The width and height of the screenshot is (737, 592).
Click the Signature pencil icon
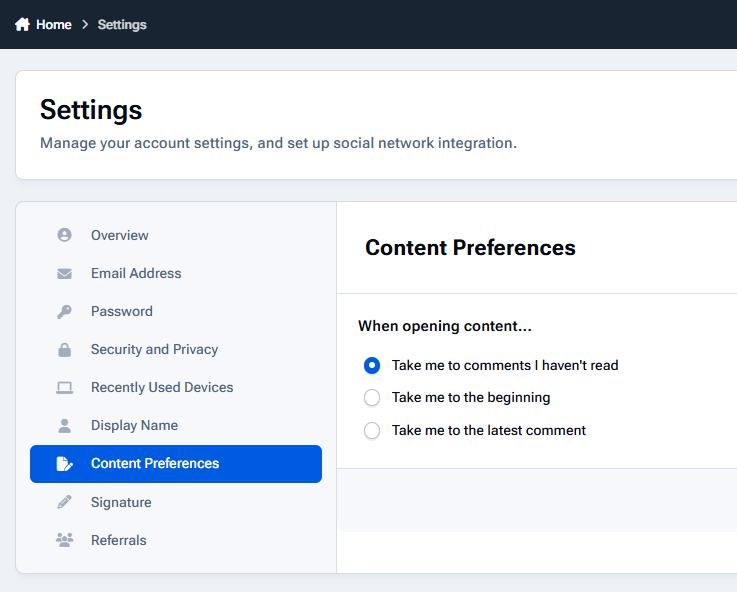pos(64,502)
